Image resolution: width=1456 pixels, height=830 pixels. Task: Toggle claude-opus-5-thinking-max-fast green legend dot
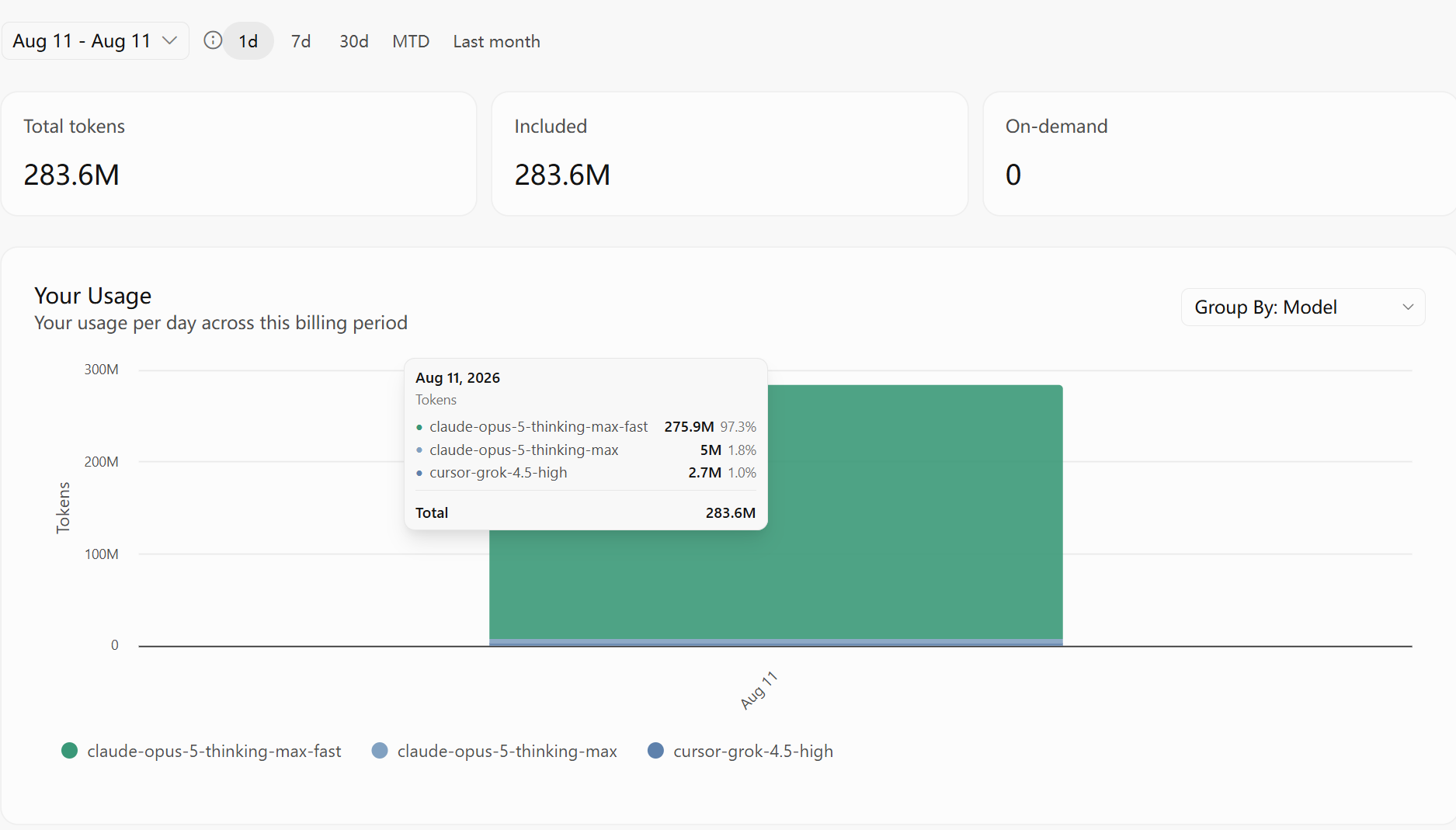pyautogui.click(x=69, y=751)
